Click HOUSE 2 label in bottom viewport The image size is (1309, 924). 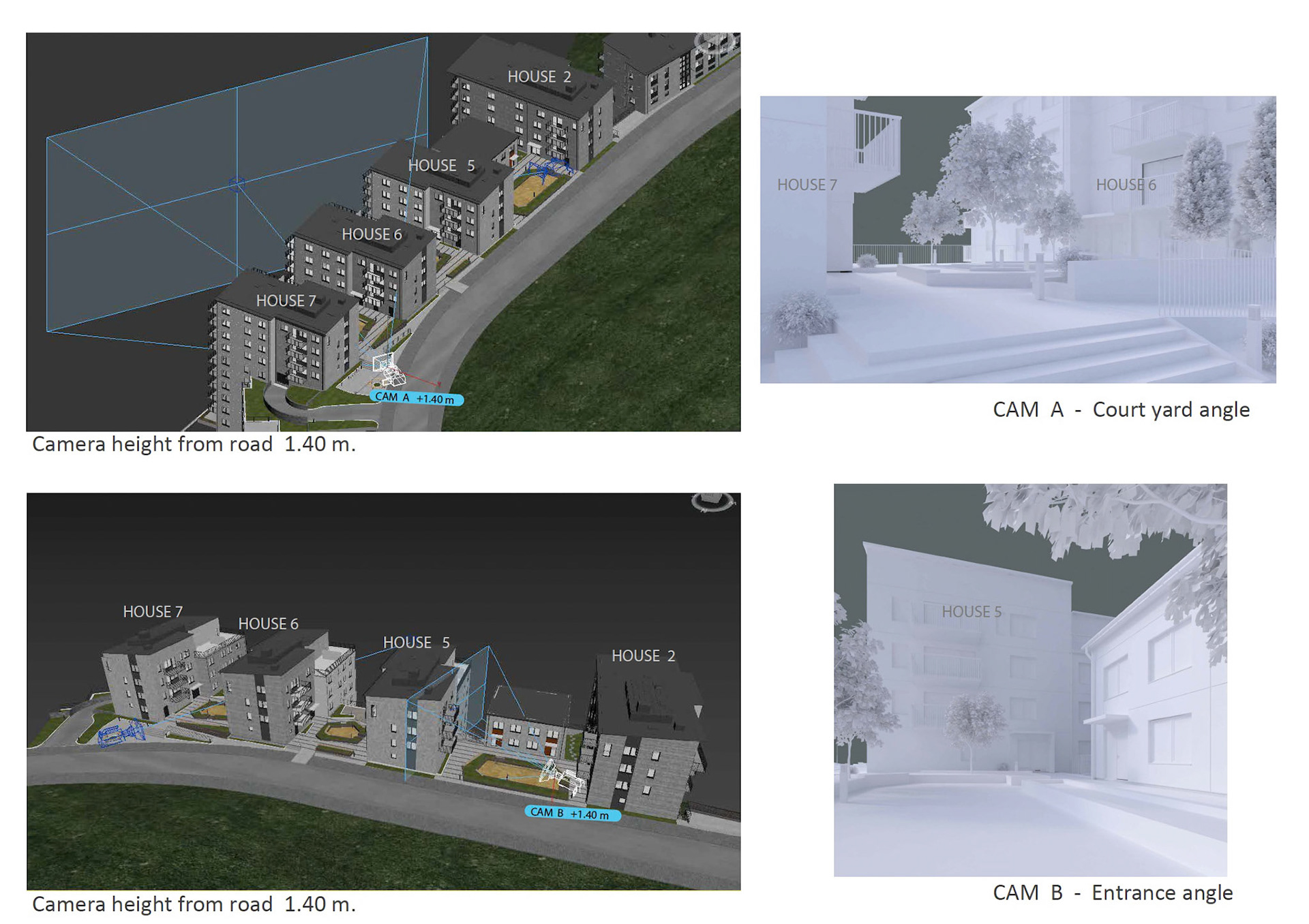pos(643,656)
